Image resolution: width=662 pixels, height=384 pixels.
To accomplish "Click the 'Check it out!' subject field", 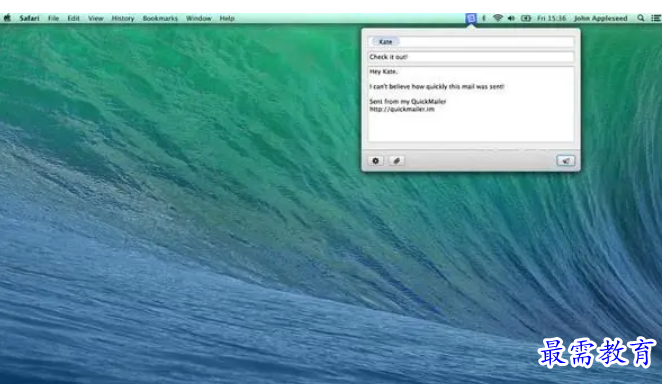I will point(471,57).
